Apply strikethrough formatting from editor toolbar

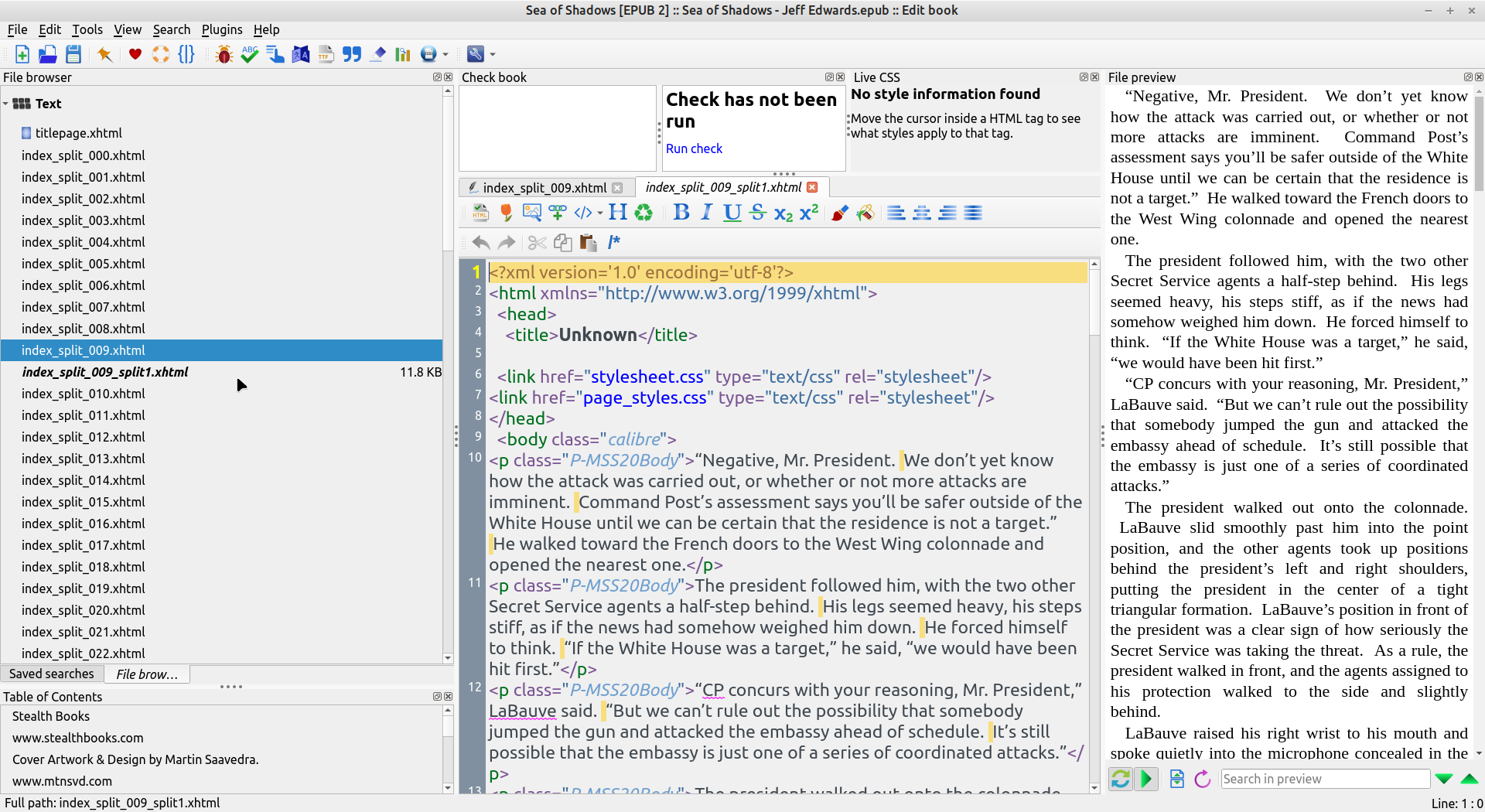point(758,213)
